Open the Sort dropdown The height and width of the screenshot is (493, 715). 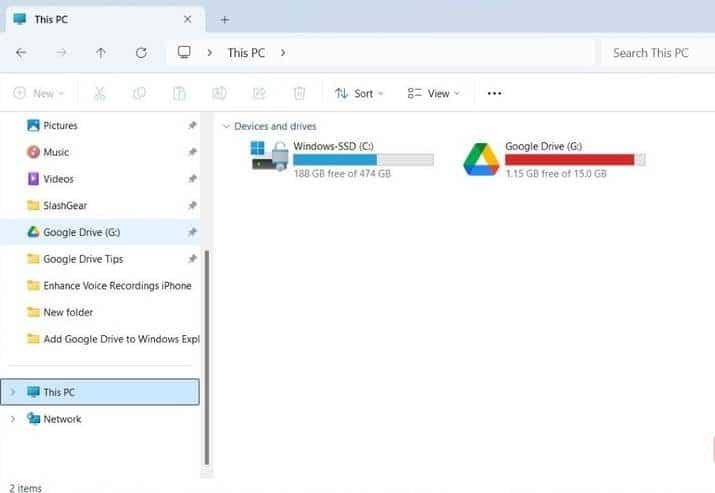click(359, 93)
